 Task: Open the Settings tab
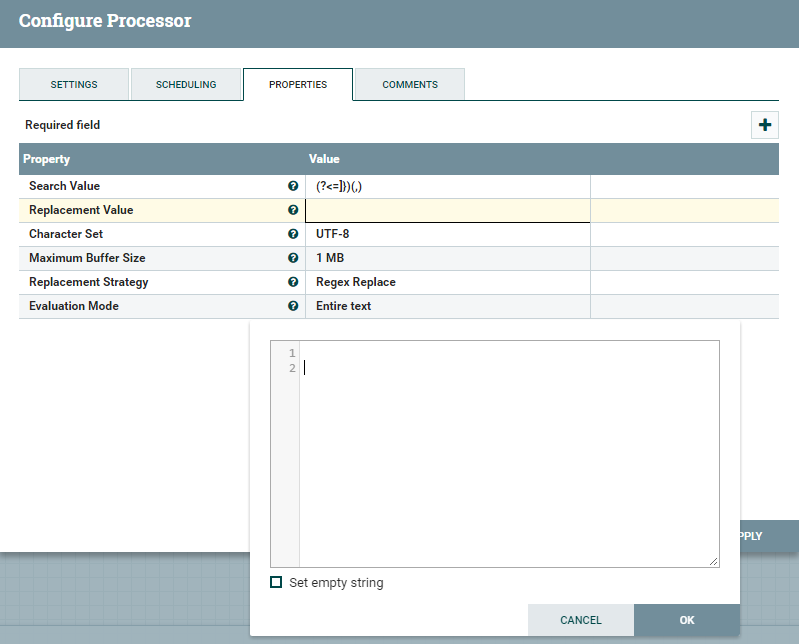click(74, 85)
